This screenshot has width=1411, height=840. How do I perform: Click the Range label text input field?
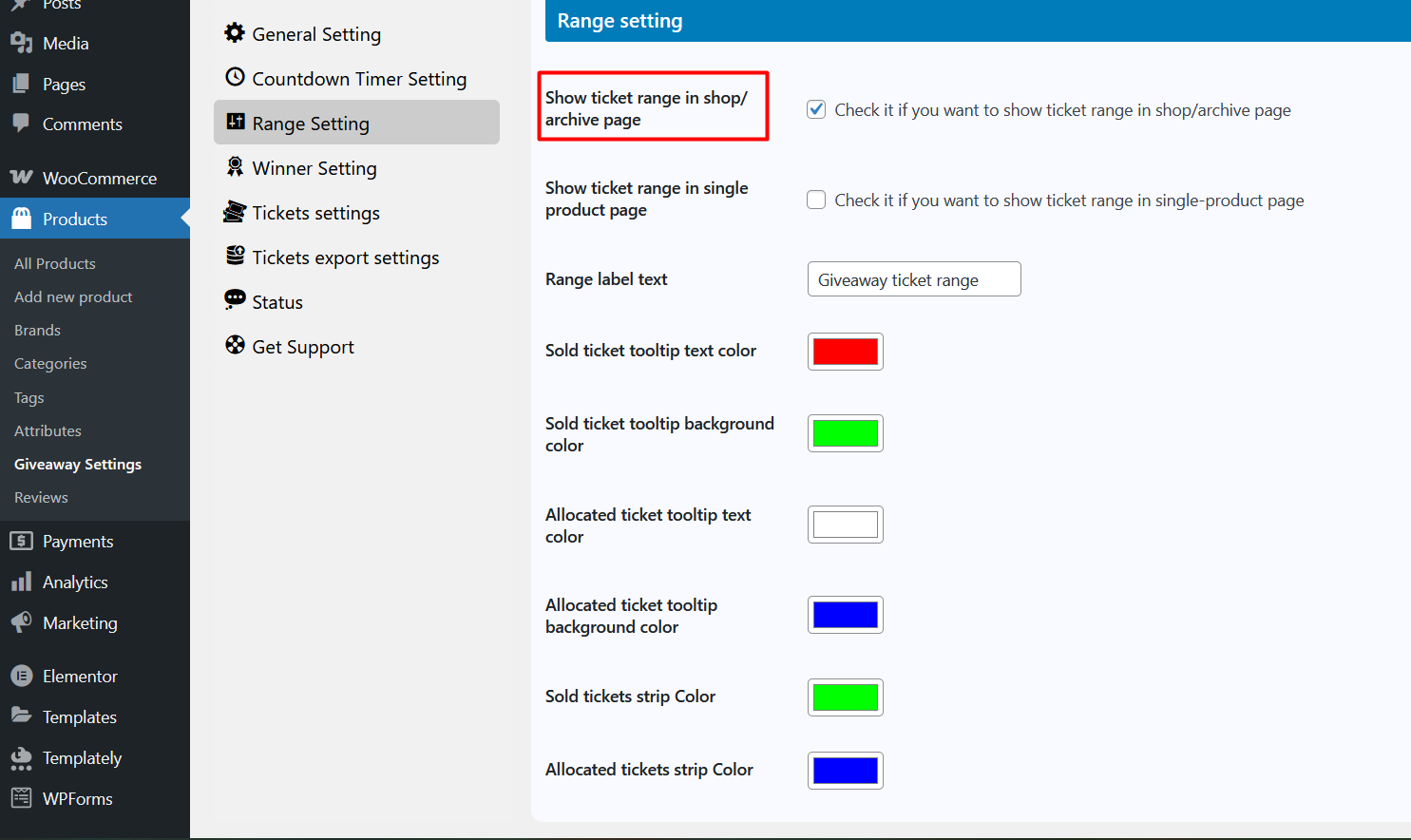[x=913, y=279]
